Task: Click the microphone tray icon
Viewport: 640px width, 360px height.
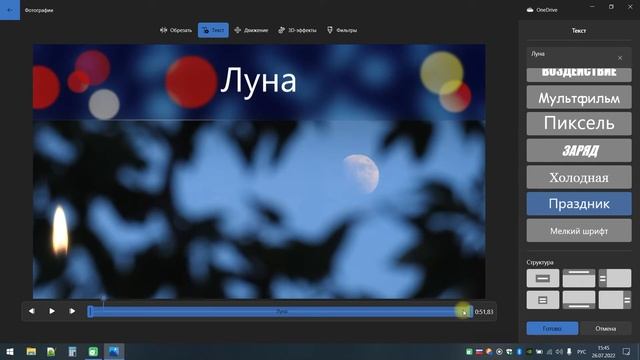Action: pos(569,351)
